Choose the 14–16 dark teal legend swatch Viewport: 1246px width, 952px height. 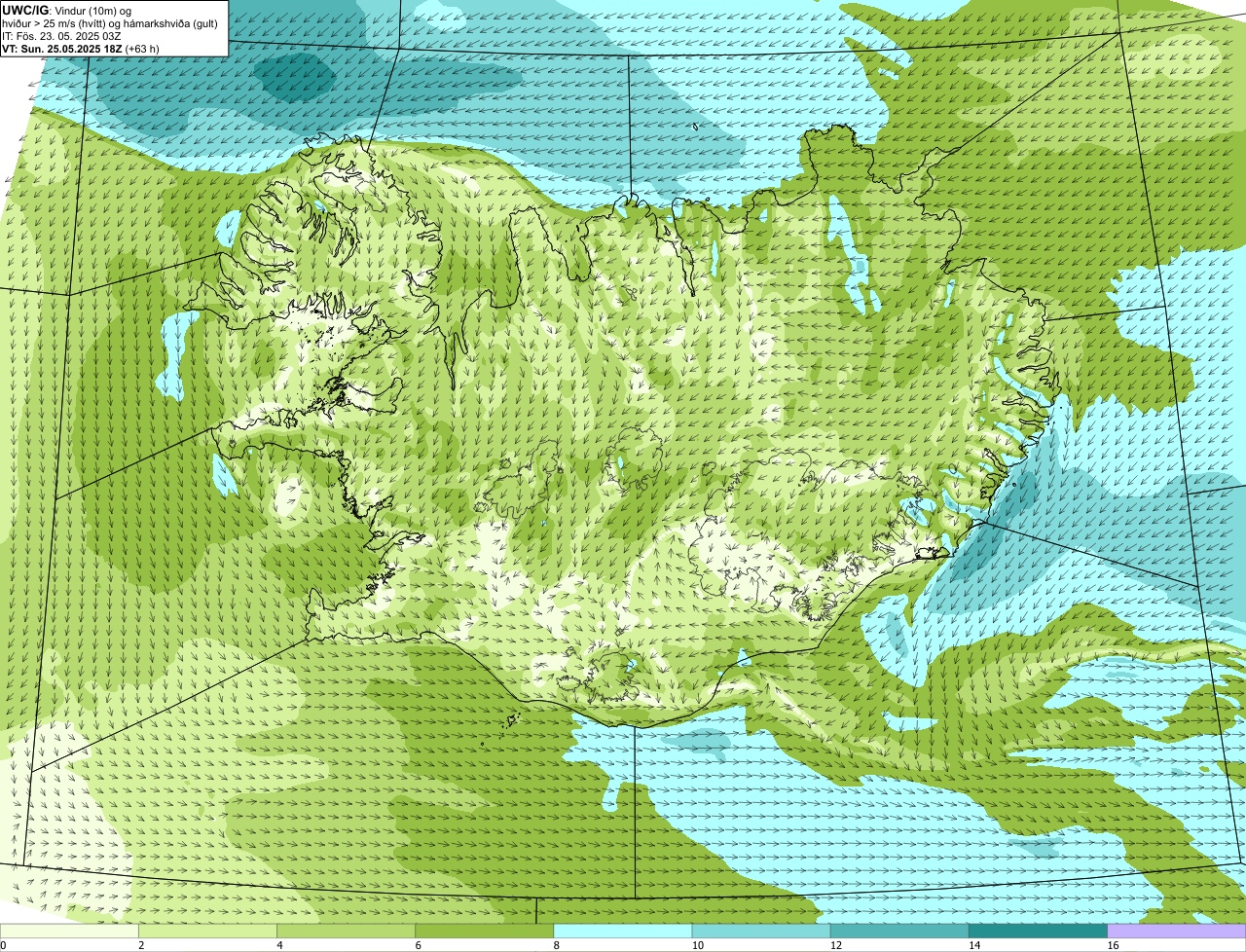coord(1038,932)
